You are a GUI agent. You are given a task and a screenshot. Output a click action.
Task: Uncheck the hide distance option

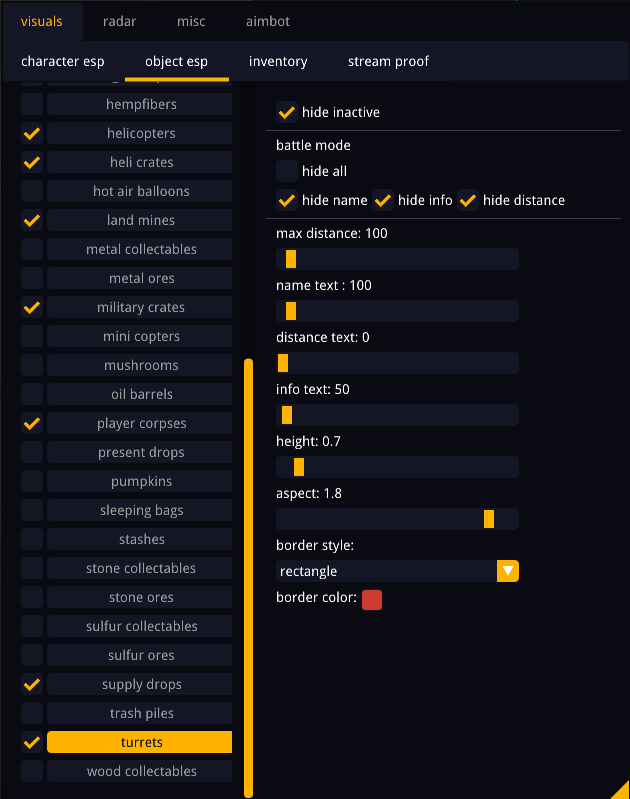tap(468, 200)
